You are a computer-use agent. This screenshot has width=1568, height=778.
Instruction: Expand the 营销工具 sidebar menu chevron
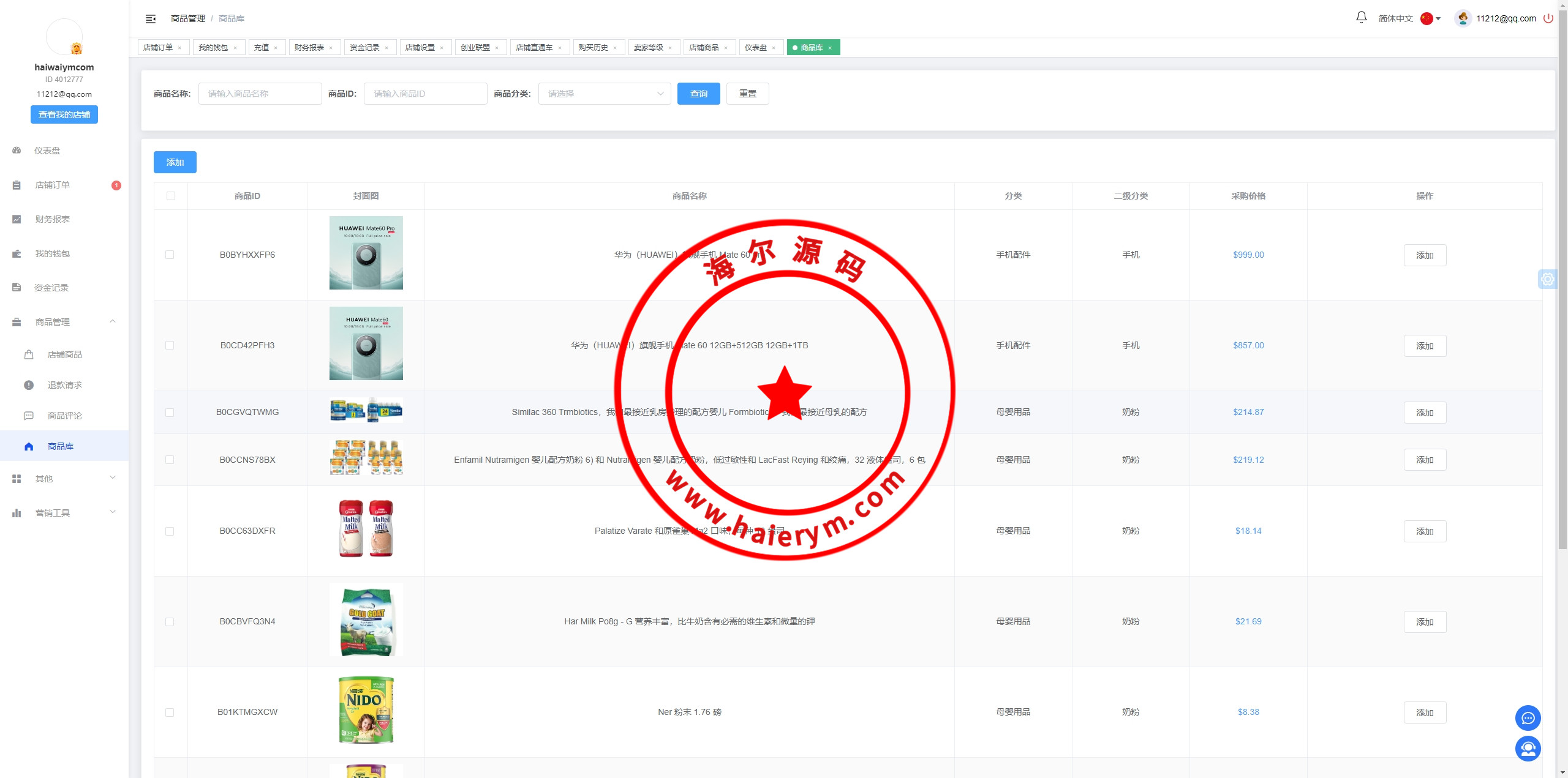coord(113,512)
